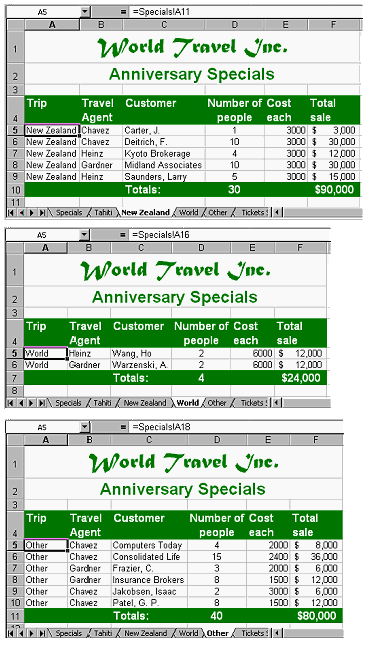The height and width of the screenshot is (647, 365).
Task: Select row 11 header in Other window
Action: click(16, 616)
